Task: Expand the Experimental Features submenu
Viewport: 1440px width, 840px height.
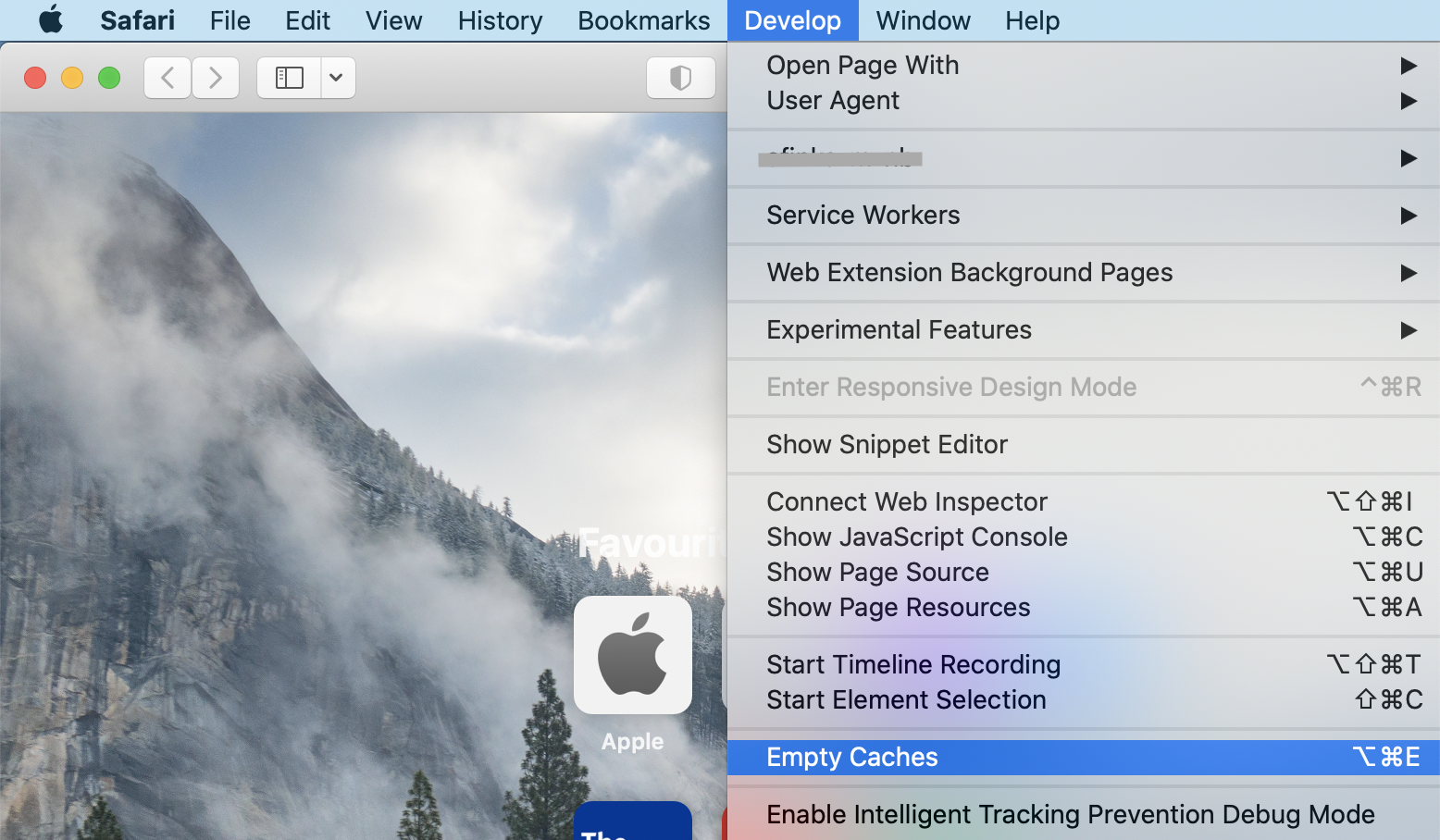Action: click(x=1084, y=330)
